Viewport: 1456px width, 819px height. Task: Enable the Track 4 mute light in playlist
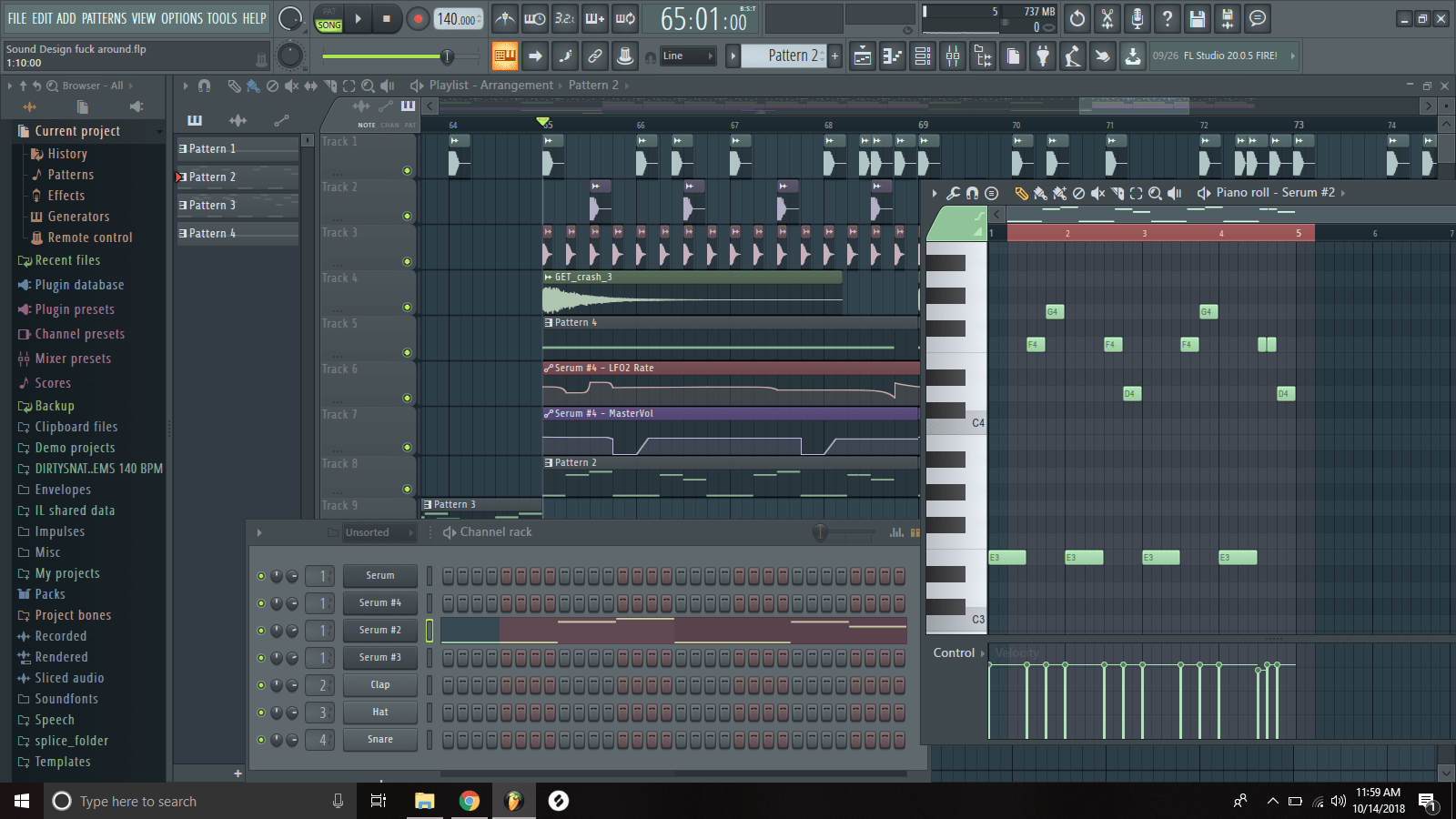407,306
